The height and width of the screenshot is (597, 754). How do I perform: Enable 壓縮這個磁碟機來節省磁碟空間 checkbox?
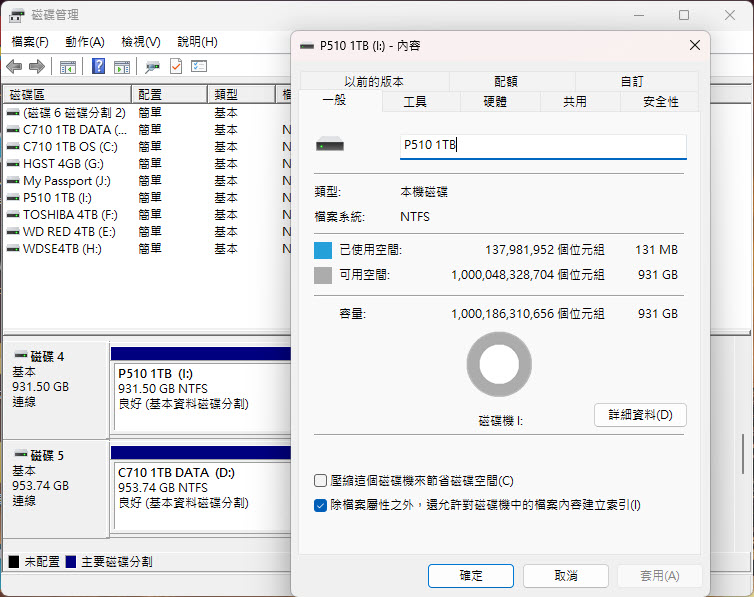pyautogui.click(x=320, y=481)
